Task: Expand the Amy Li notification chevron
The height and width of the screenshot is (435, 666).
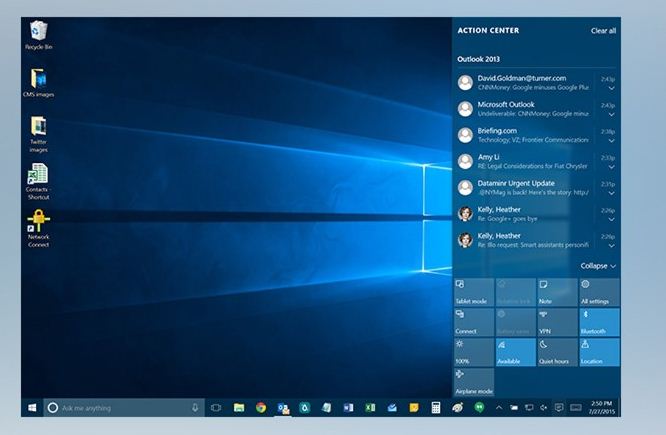Action: click(611, 167)
